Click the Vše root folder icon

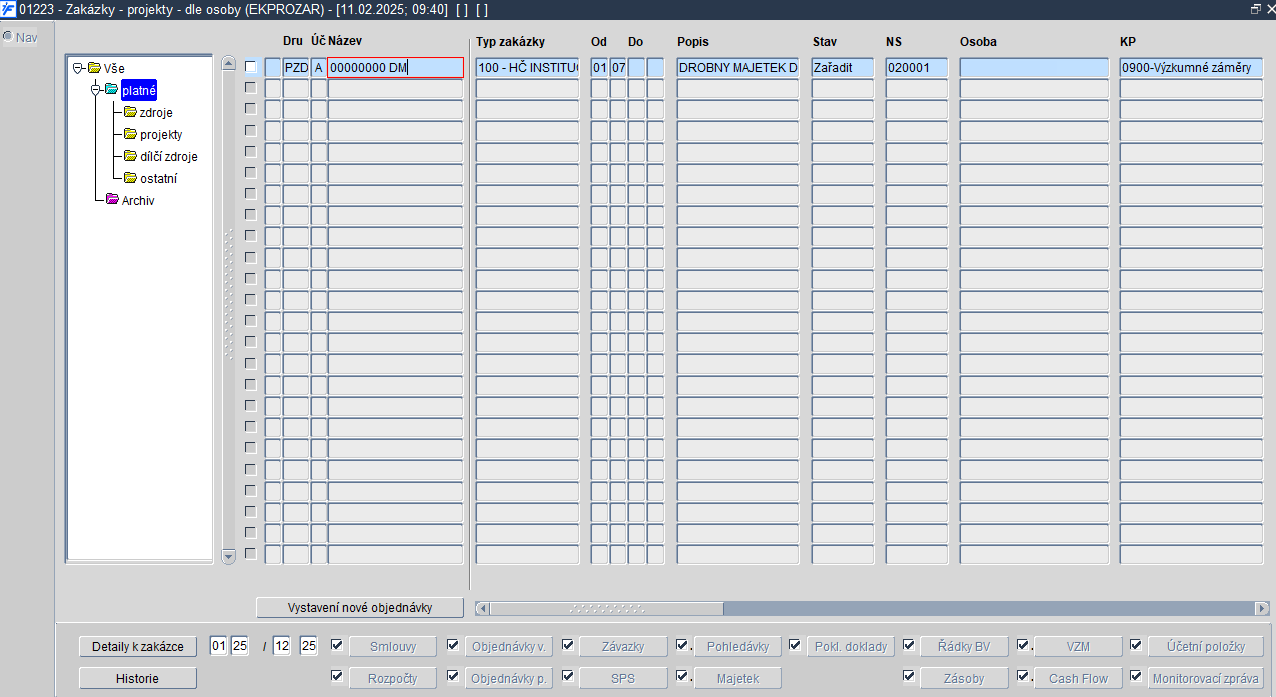[x=94, y=68]
